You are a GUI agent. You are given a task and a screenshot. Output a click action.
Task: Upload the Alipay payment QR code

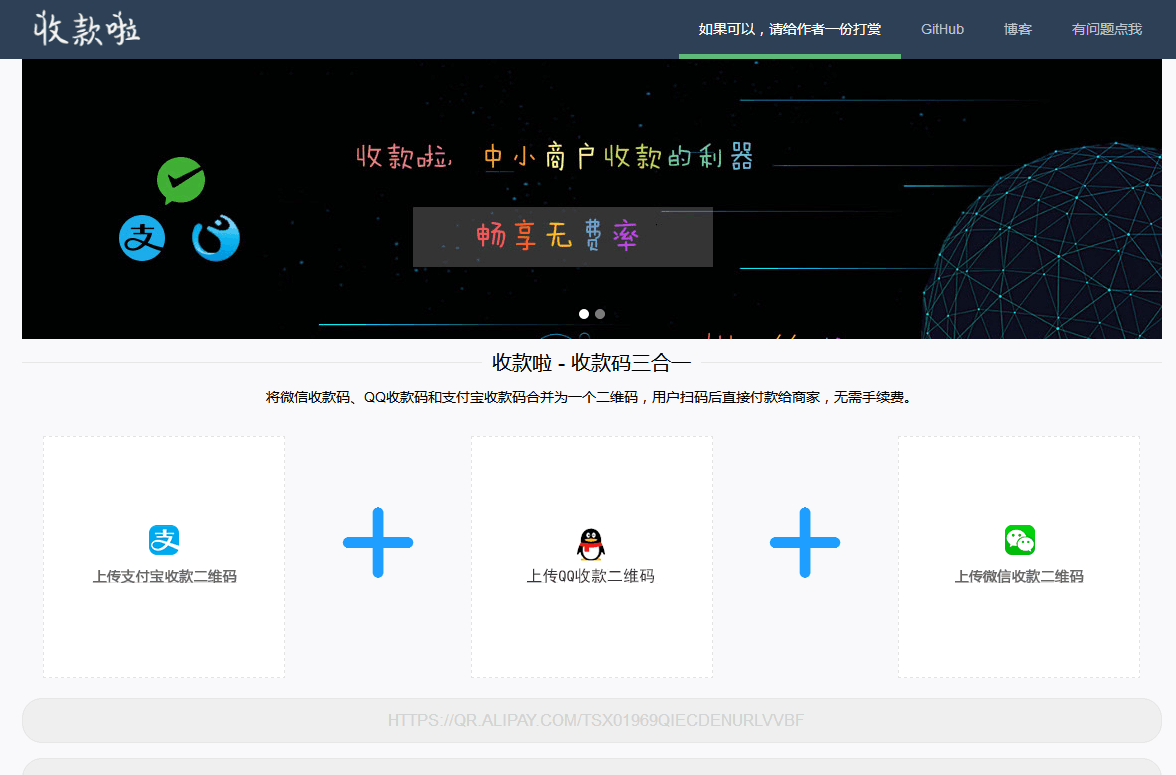163,556
